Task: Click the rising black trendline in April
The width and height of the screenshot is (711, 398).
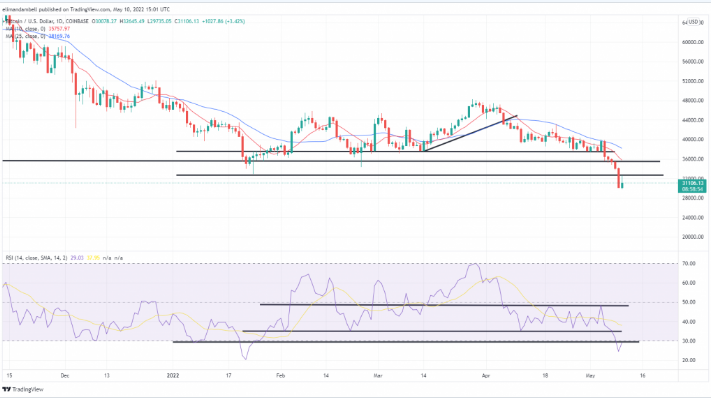Action: (471, 133)
